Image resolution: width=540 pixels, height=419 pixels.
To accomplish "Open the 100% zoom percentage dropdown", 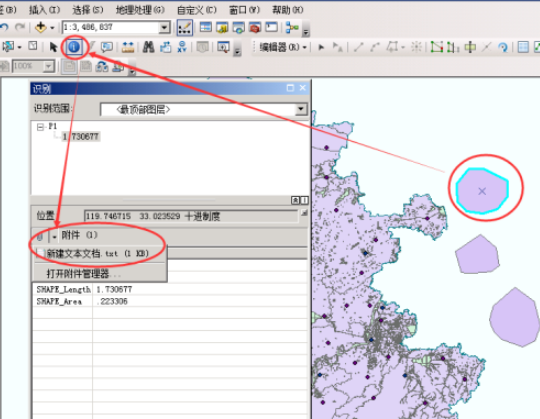I will coord(49,66).
